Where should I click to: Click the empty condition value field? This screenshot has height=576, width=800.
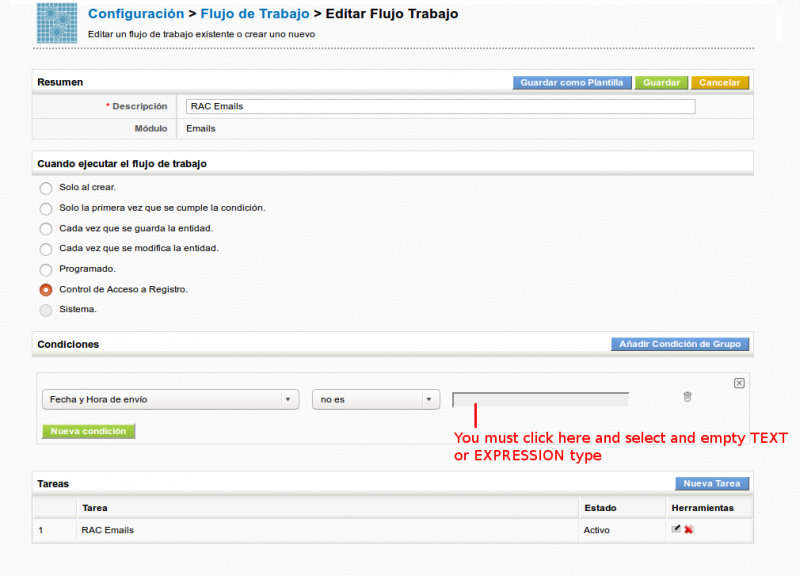click(540, 400)
